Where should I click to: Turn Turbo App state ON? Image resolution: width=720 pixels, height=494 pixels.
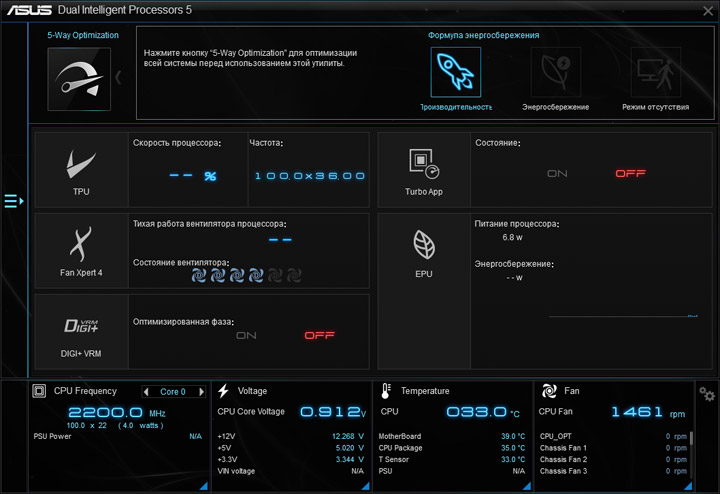[557, 174]
